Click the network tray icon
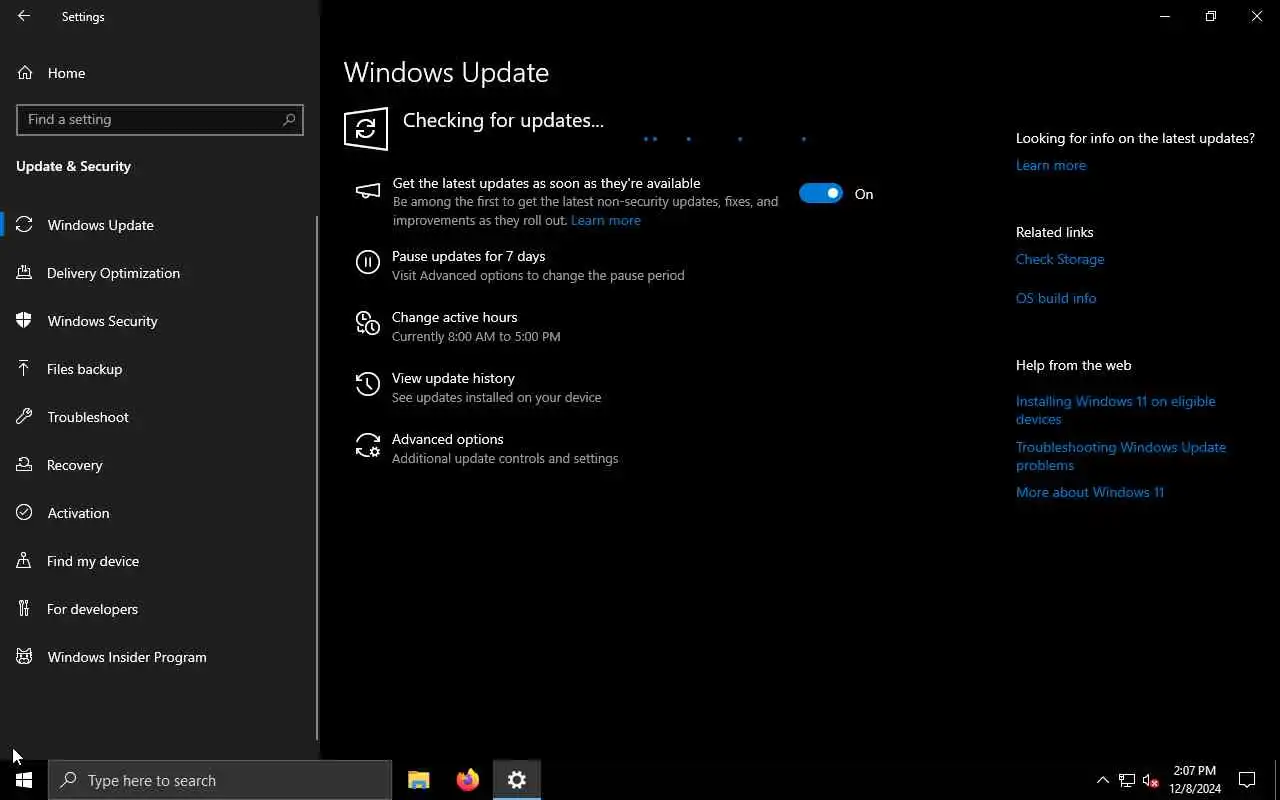 click(1127, 780)
